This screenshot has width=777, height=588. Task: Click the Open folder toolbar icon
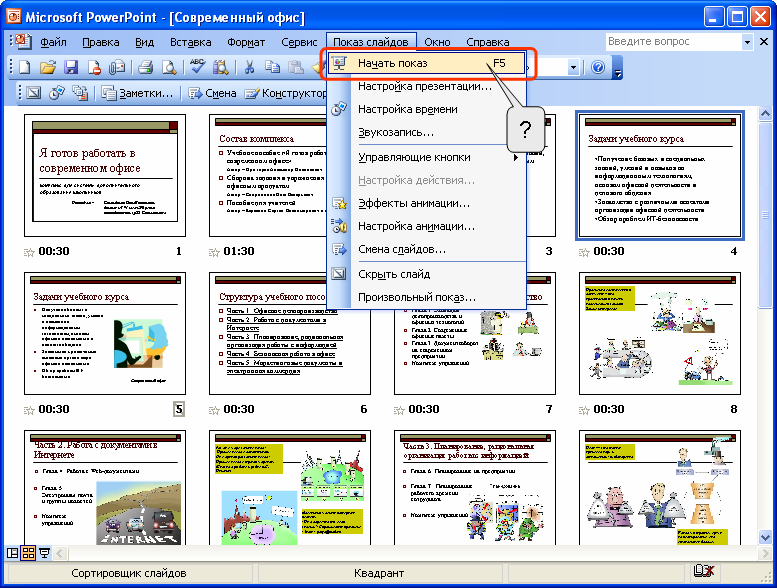click(x=47, y=67)
